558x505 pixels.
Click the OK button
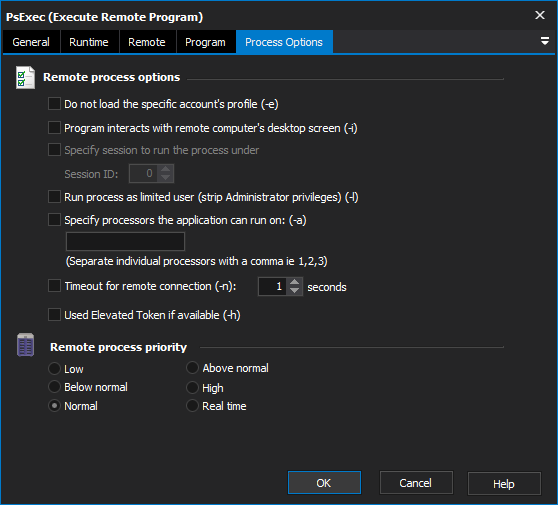coord(324,483)
